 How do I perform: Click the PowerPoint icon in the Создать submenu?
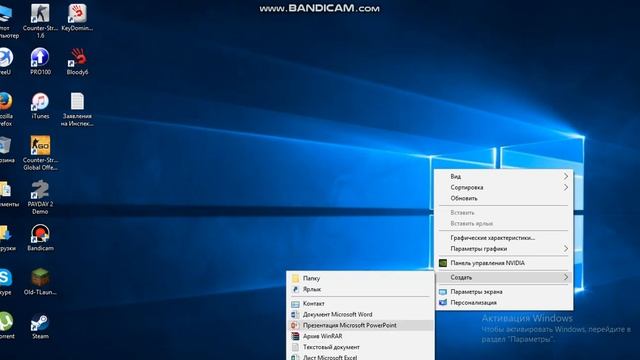[295, 325]
